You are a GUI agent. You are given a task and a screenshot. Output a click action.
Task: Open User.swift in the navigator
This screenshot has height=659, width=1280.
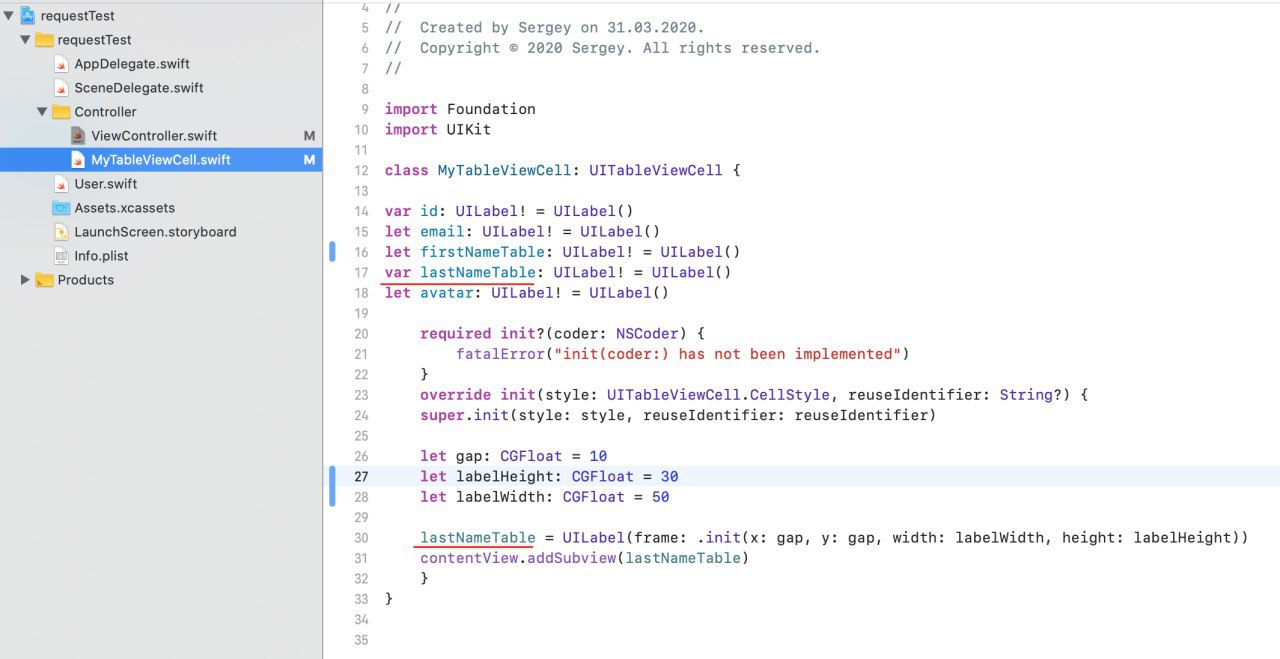[x=105, y=184]
